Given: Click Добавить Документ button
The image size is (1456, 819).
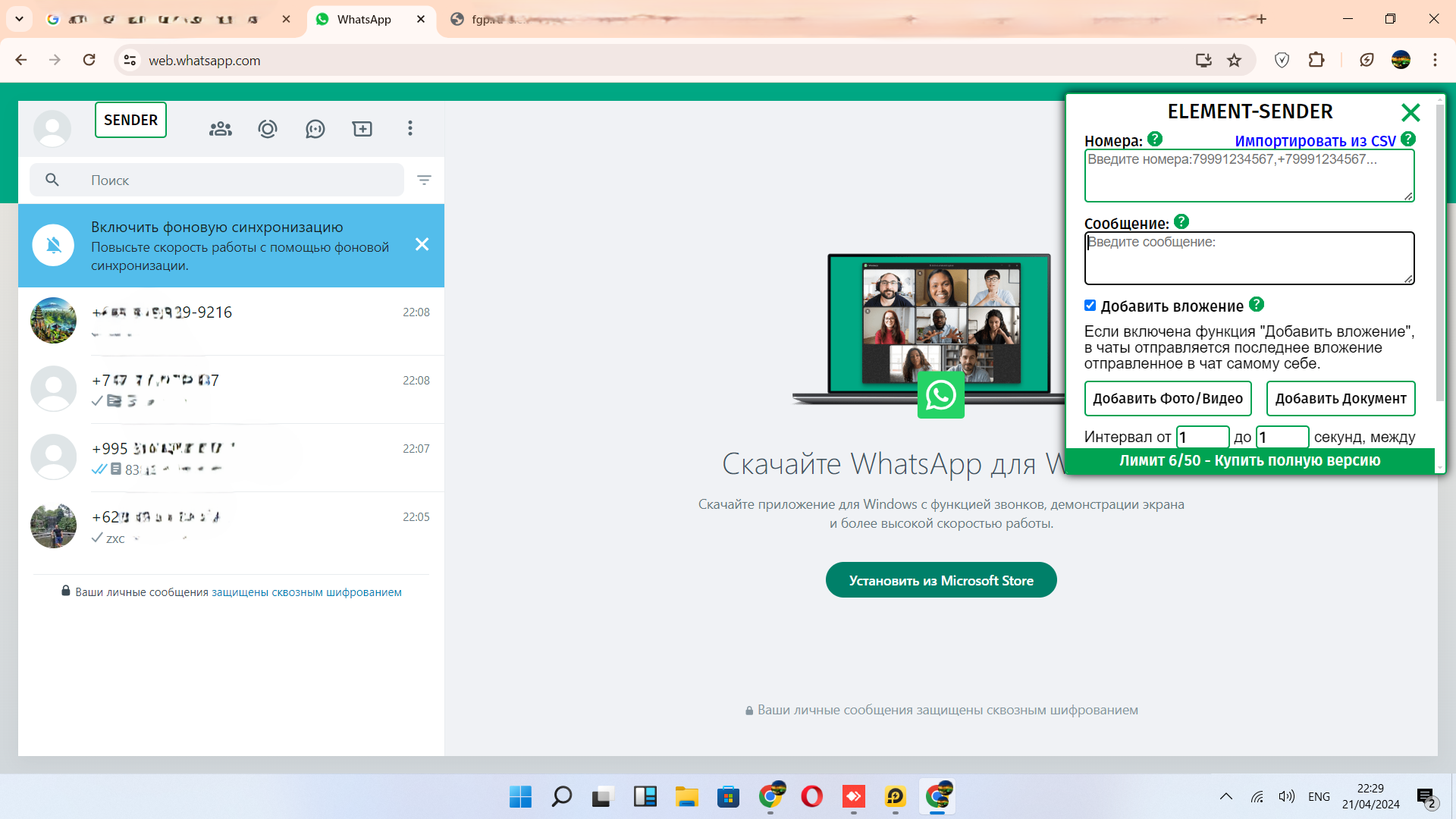Looking at the screenshot, I should [x=1341, y=399].
